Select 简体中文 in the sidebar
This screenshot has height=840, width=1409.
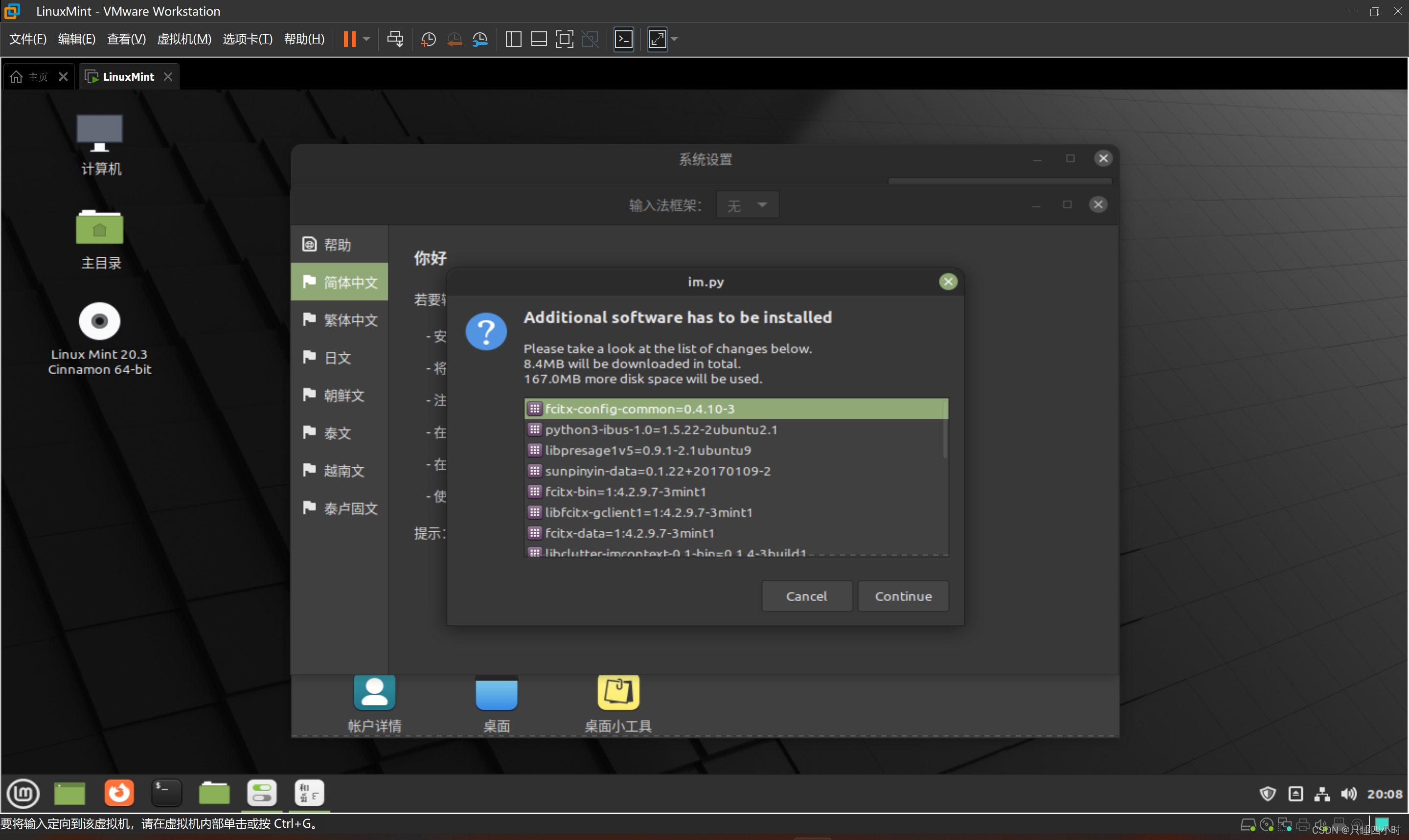[x=339, y=282]
